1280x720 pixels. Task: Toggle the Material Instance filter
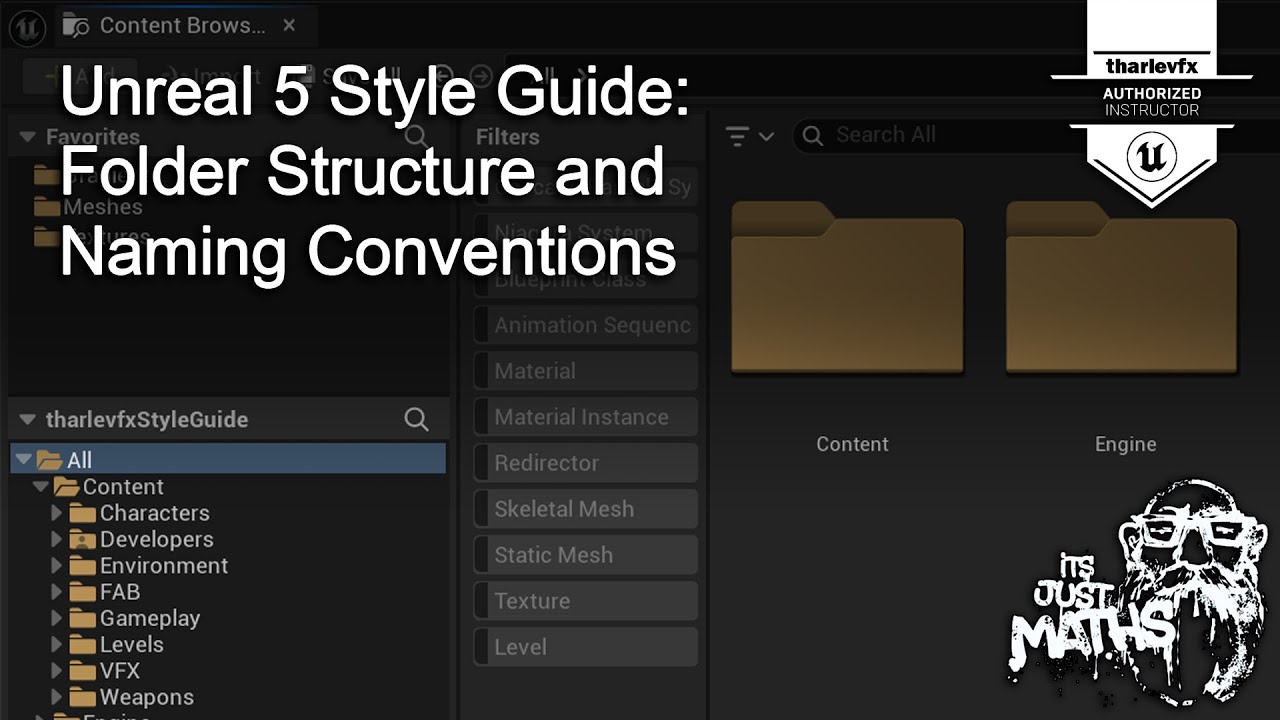[585, 417]
